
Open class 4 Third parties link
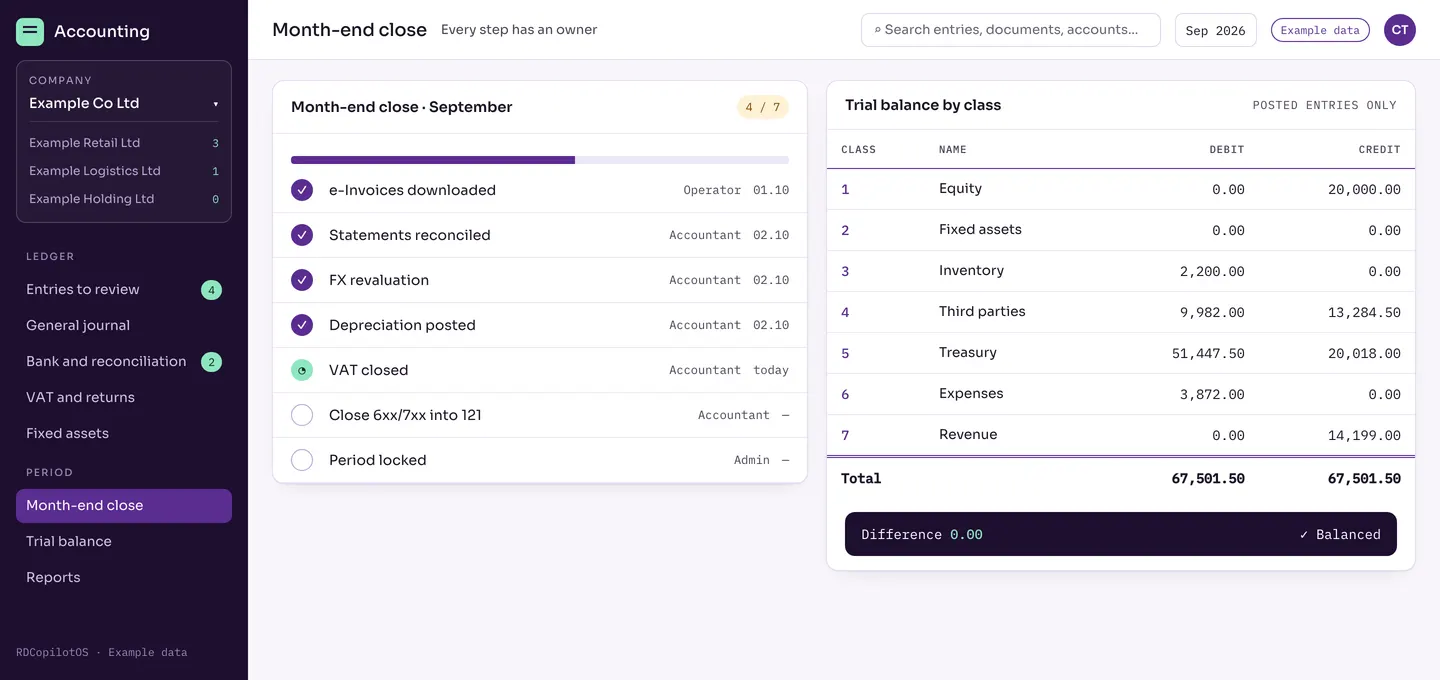point(845,312)
